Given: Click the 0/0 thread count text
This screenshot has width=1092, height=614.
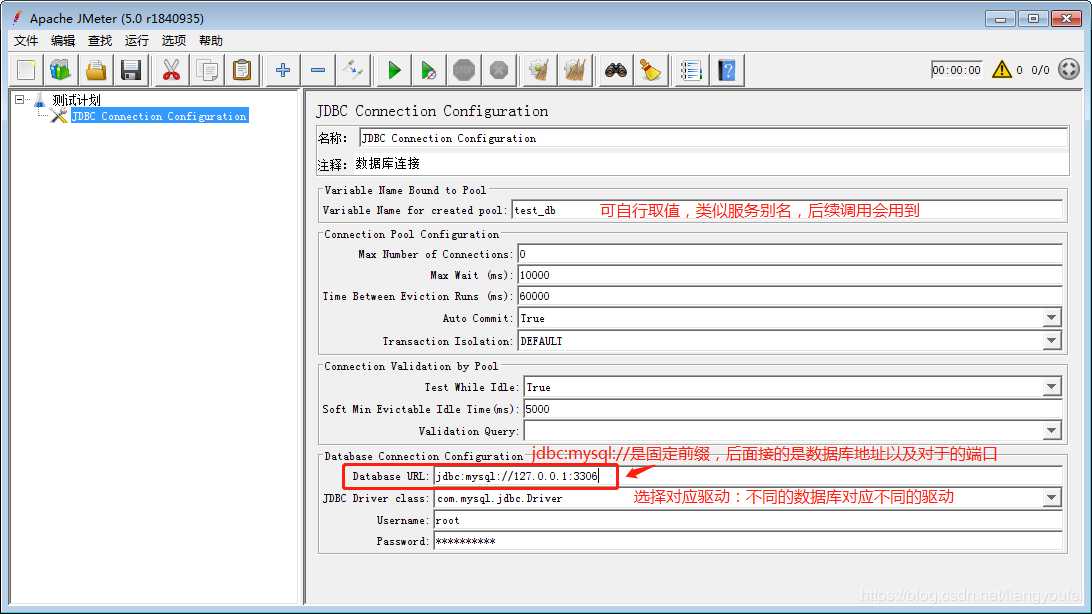Looking at the screenshot, I should point(1040,70).
